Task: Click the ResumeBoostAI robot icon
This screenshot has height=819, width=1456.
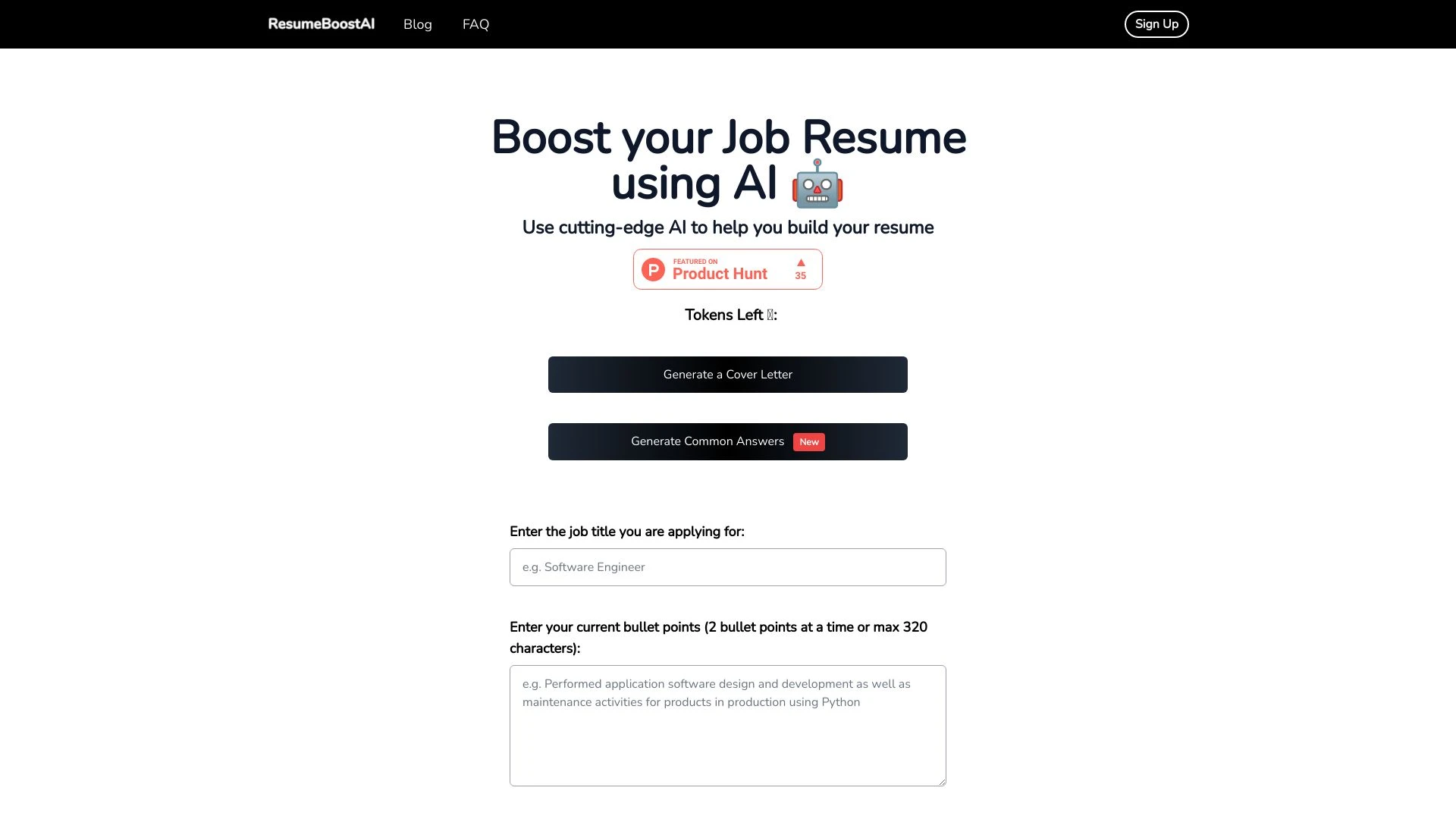Action: 817,185
